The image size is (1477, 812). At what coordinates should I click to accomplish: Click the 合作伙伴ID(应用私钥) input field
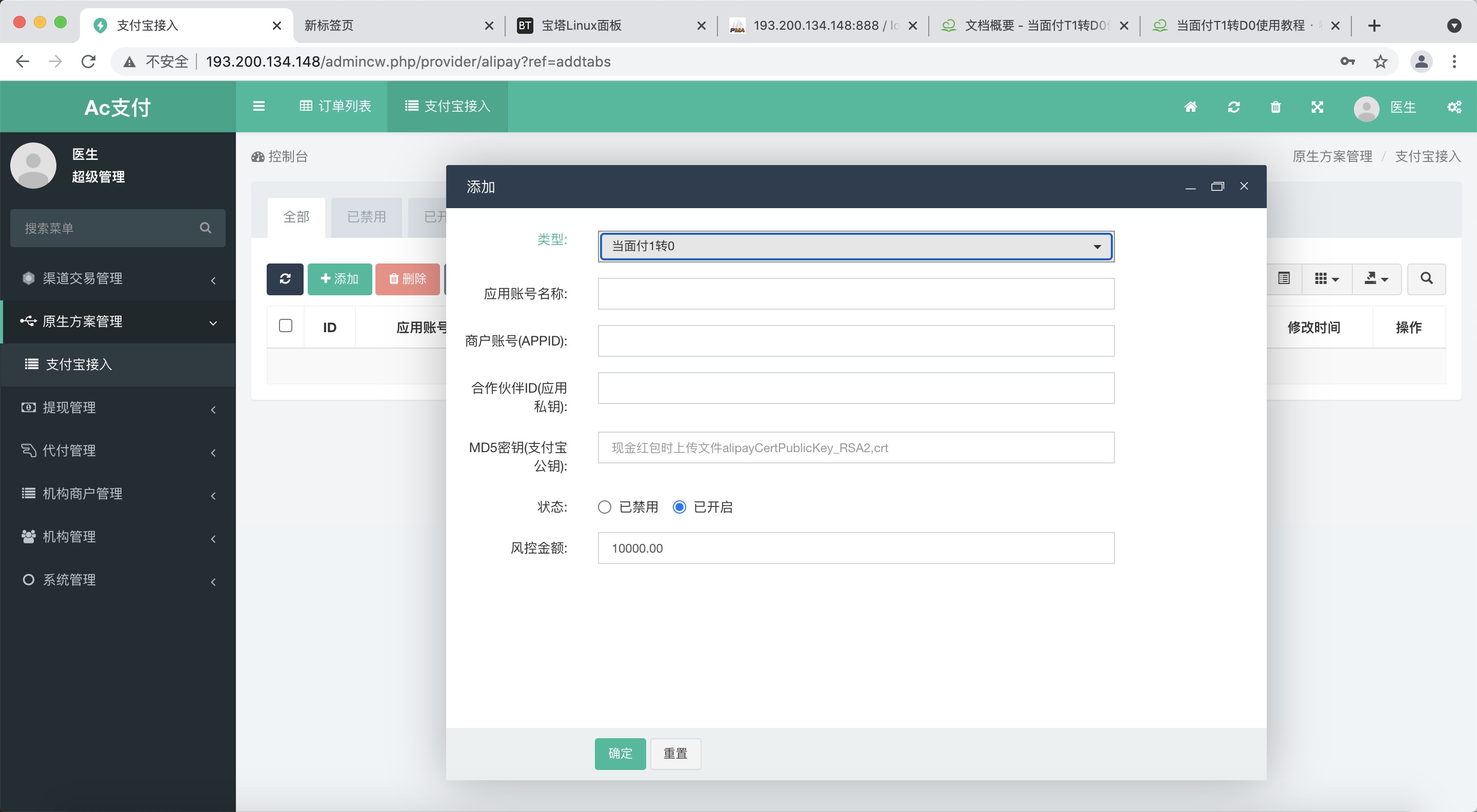(855, 388)
